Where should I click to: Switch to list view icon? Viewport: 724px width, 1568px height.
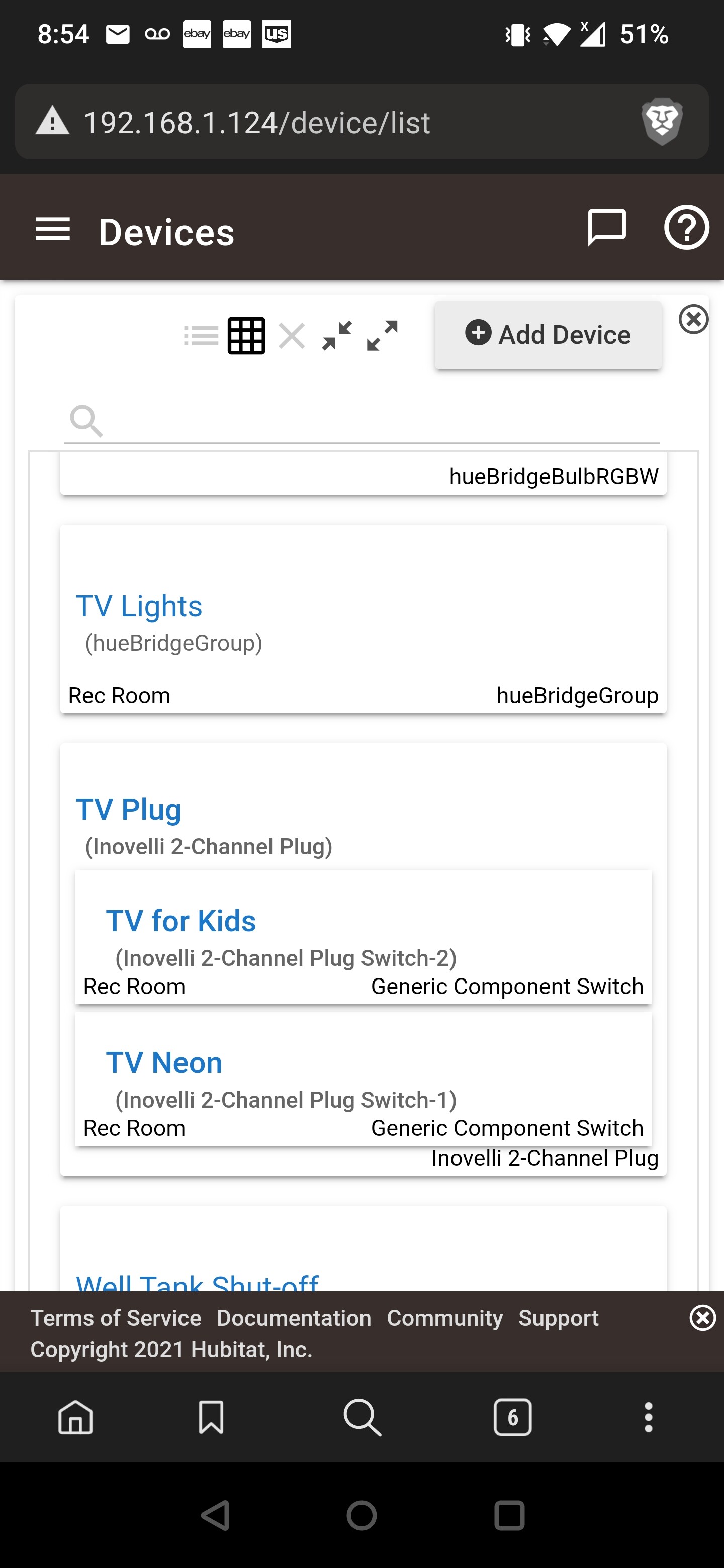pyautogui.click(x=201, y=335)
